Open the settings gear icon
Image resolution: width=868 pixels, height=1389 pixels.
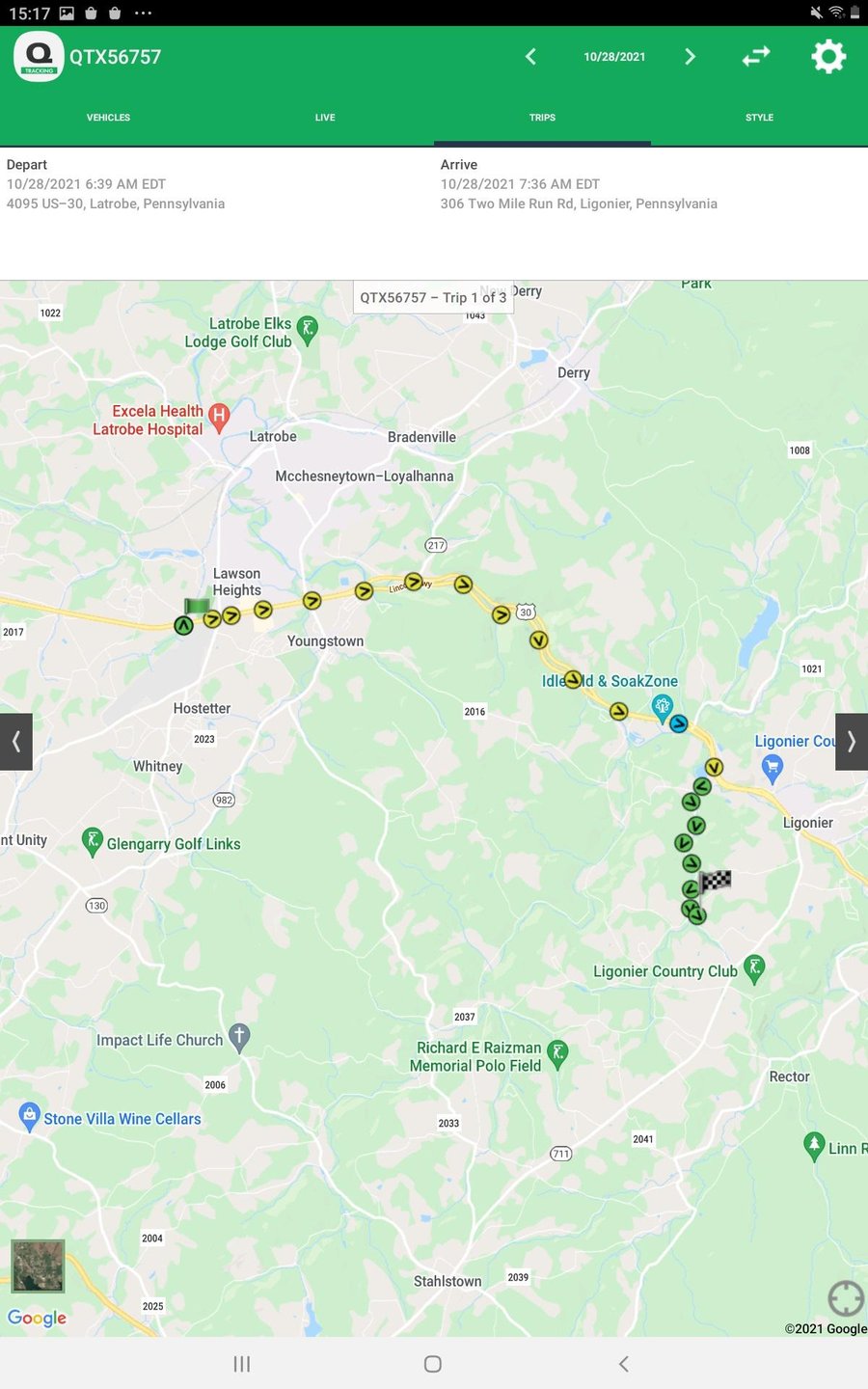pyautogui.click(x=828, y=57)
